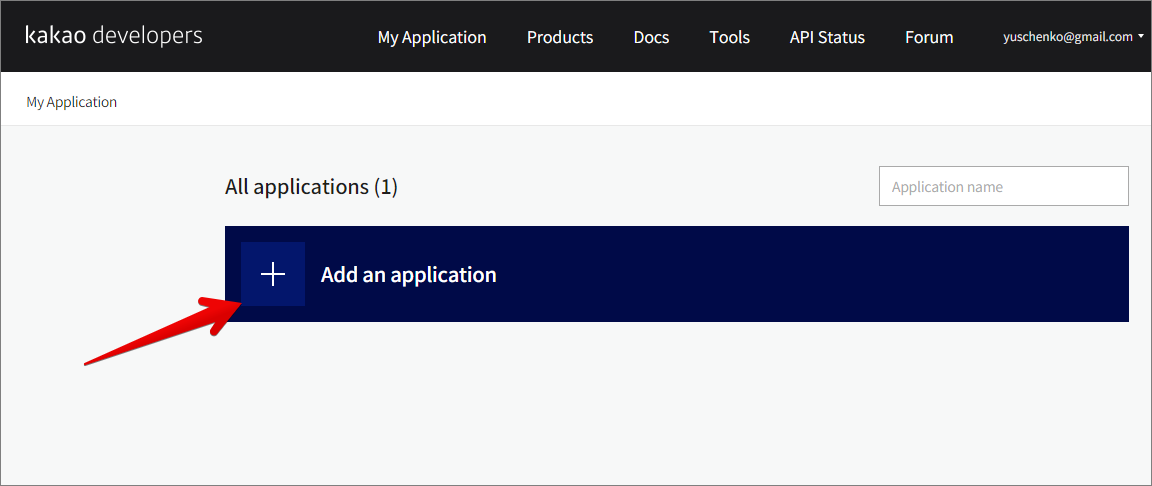This screenshot has width=1152, height=486.
Task: Go to the Docs section
Action: click(x=651, y=37)
